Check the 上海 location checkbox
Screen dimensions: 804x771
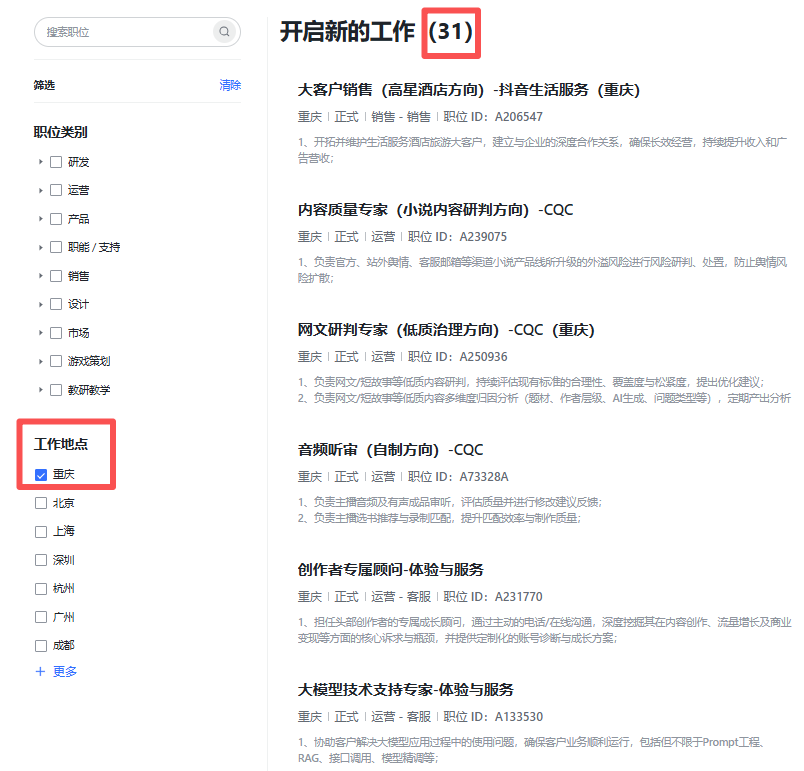[41, 532]
